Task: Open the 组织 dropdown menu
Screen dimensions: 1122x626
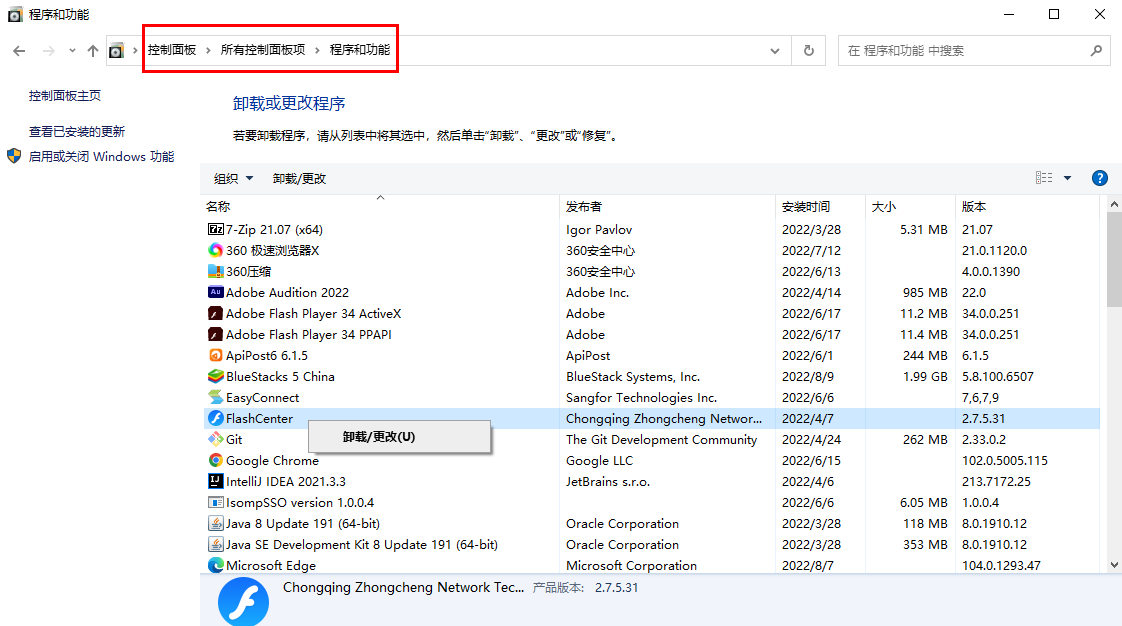Action: (x=233, y=179)
